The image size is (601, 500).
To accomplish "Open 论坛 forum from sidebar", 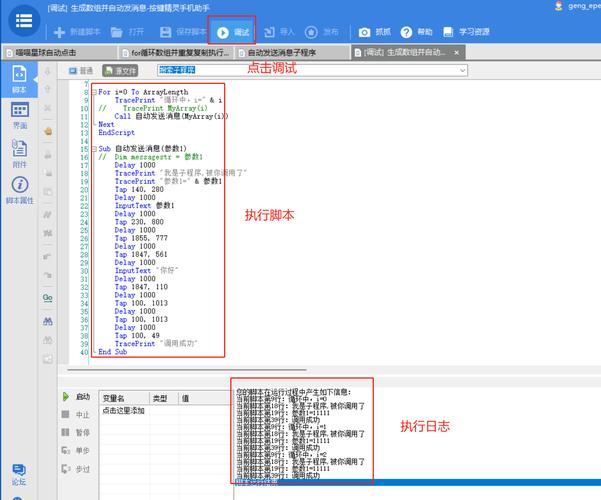I will point(18,475).
